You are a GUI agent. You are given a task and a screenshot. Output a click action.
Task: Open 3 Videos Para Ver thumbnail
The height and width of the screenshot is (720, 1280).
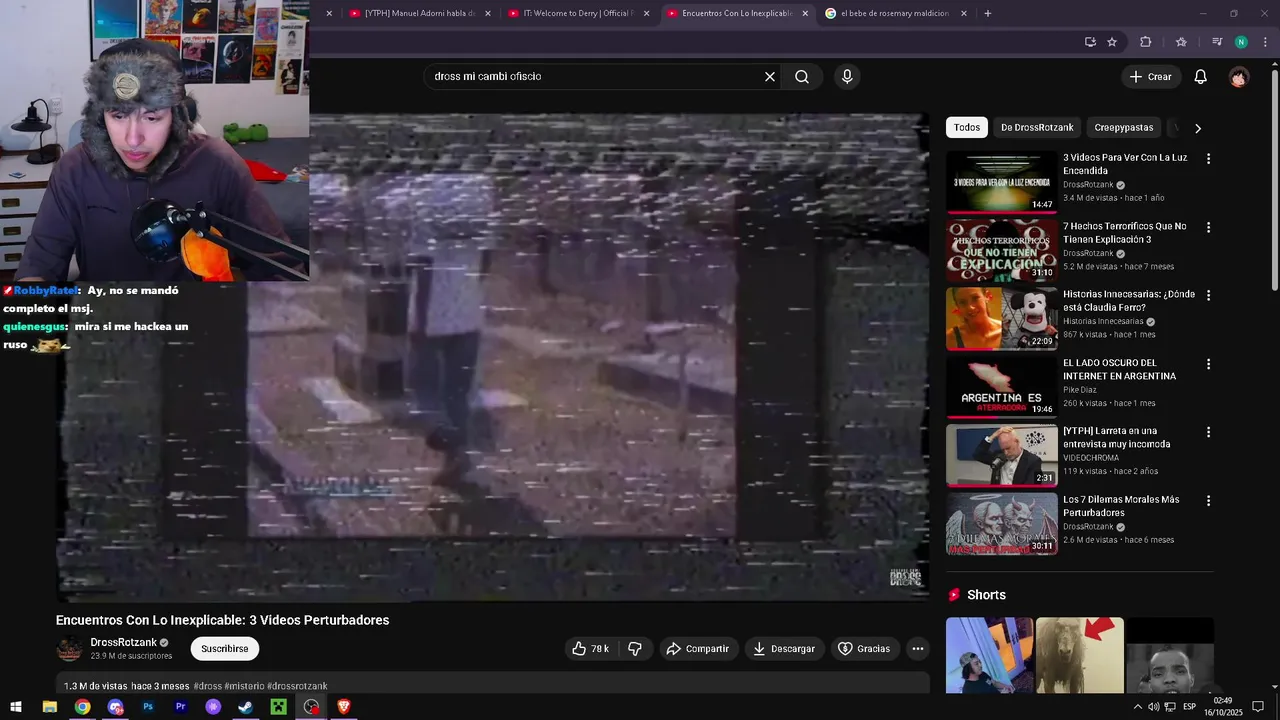(1001, 182)
